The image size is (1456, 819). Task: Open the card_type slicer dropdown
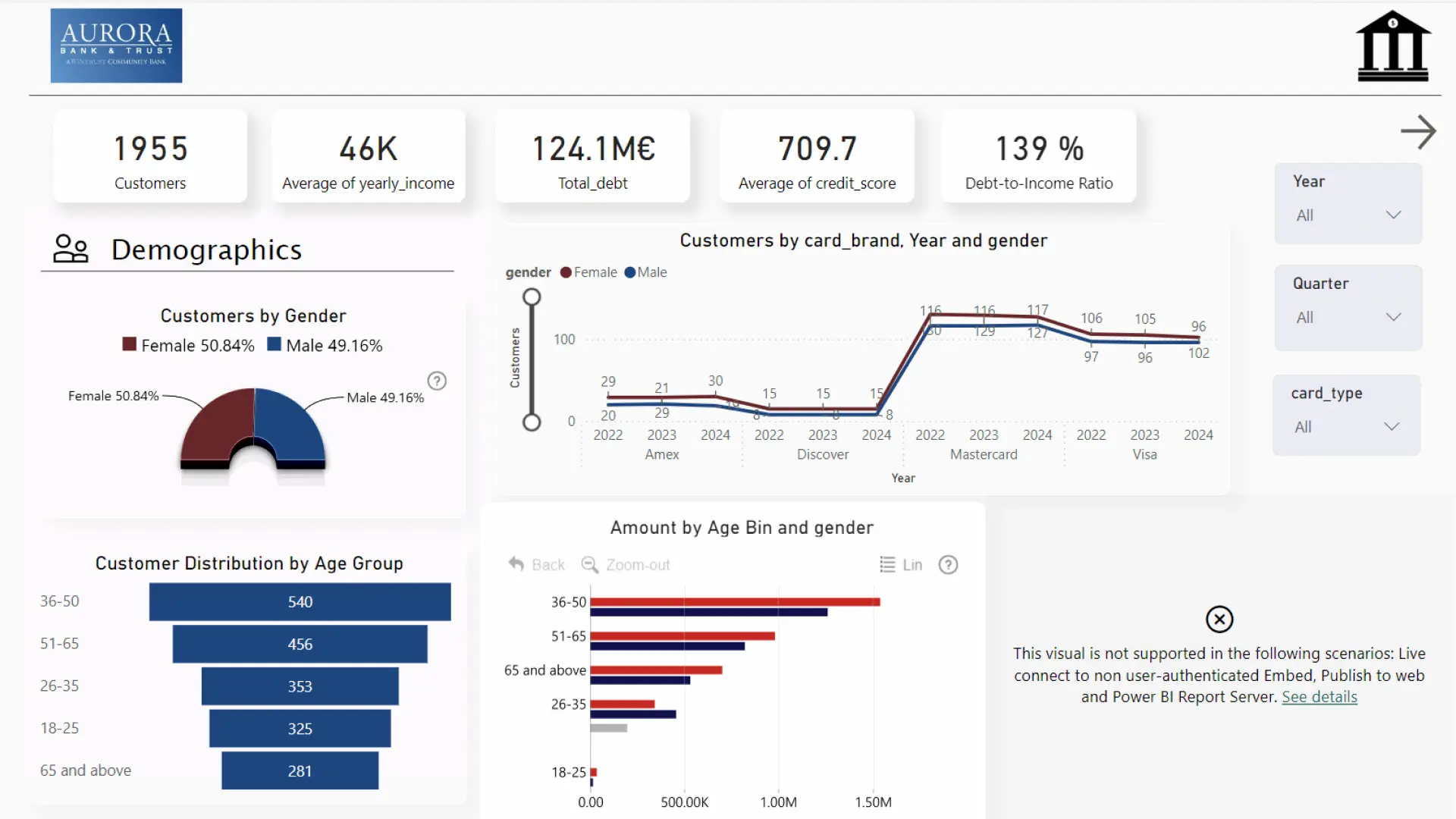1347,427
